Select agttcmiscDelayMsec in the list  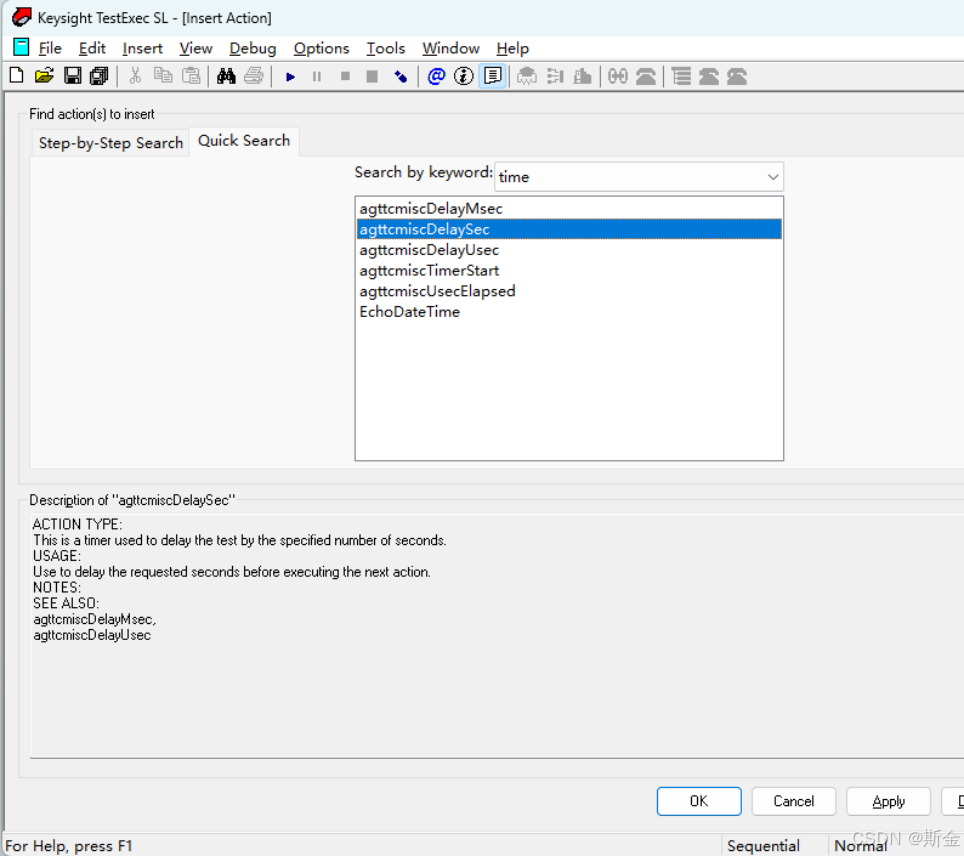coord(569,208)
